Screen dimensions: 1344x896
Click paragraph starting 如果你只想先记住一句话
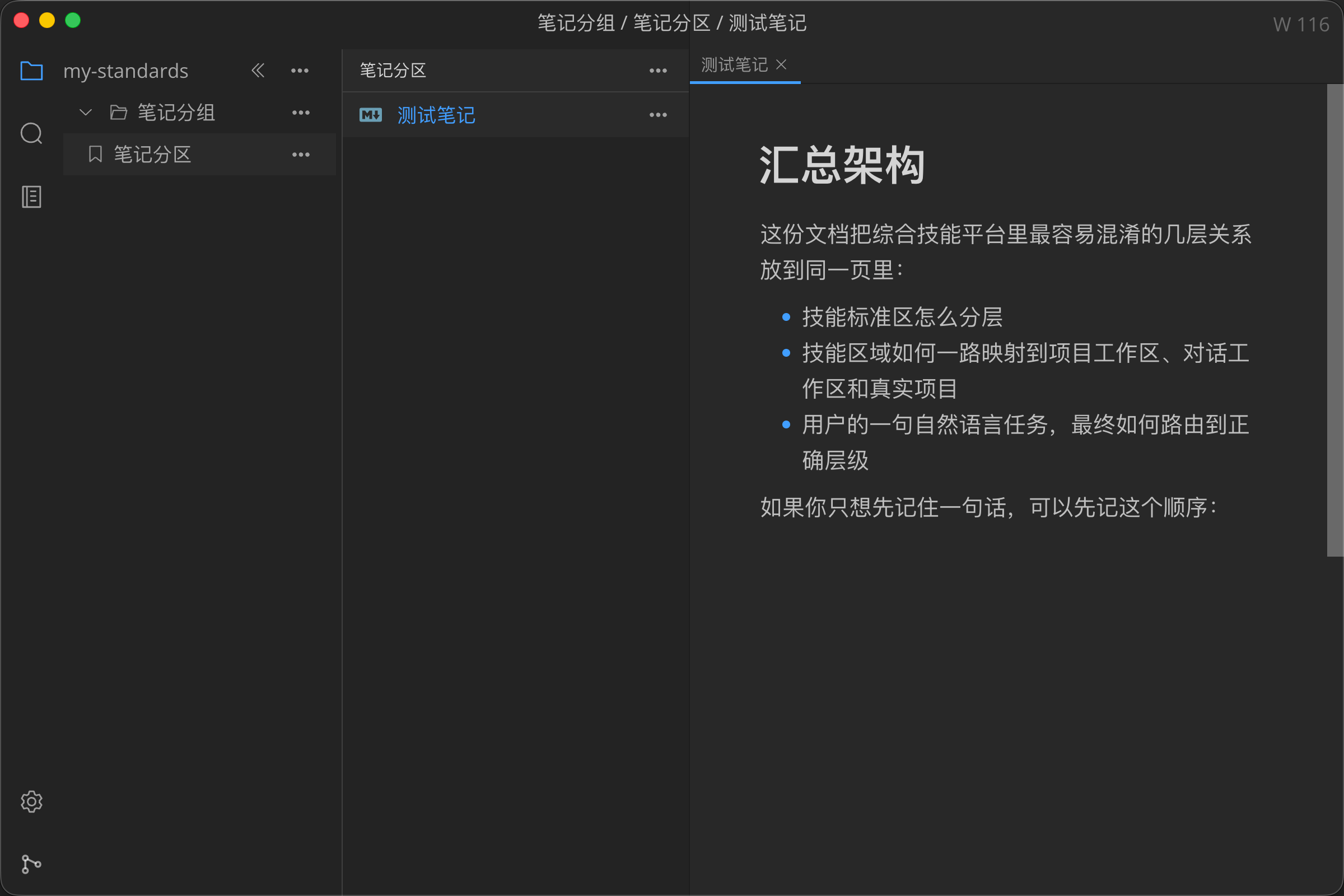989,507
